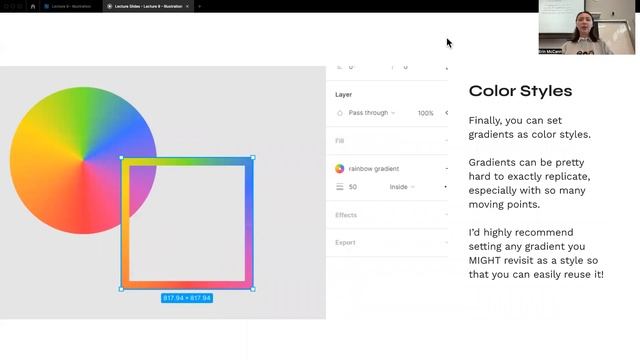Click the rainbow gradient remove minus icon
640x360 pixels.
pyautogui.click(x=446, y=169)
